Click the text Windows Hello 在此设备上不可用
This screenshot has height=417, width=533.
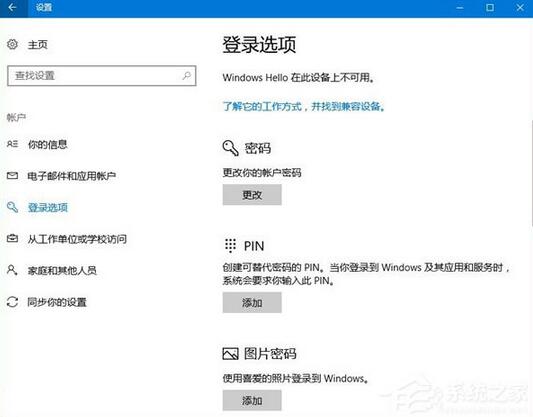tap(299, 78)
